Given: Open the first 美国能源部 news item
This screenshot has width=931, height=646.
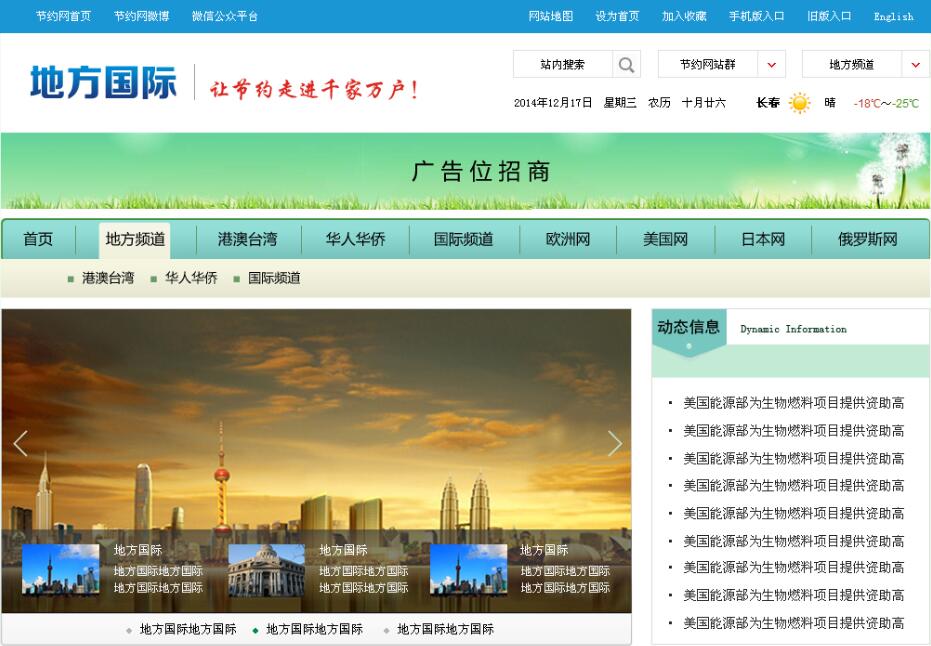Looking at the screenshot, I should tap(793, 403).
